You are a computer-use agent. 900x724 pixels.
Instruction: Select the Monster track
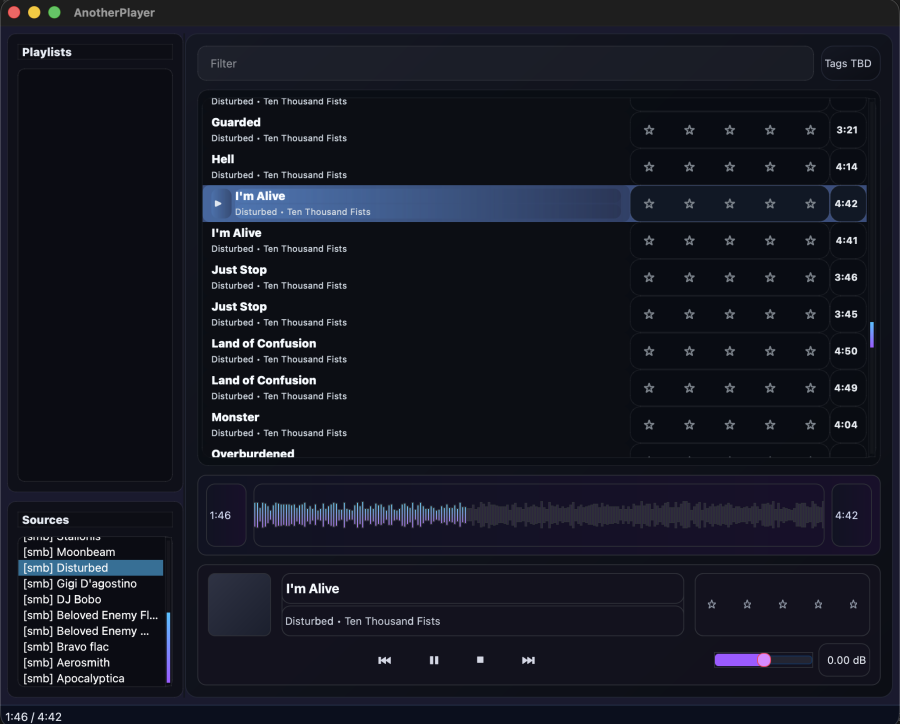tap(416, 424)
